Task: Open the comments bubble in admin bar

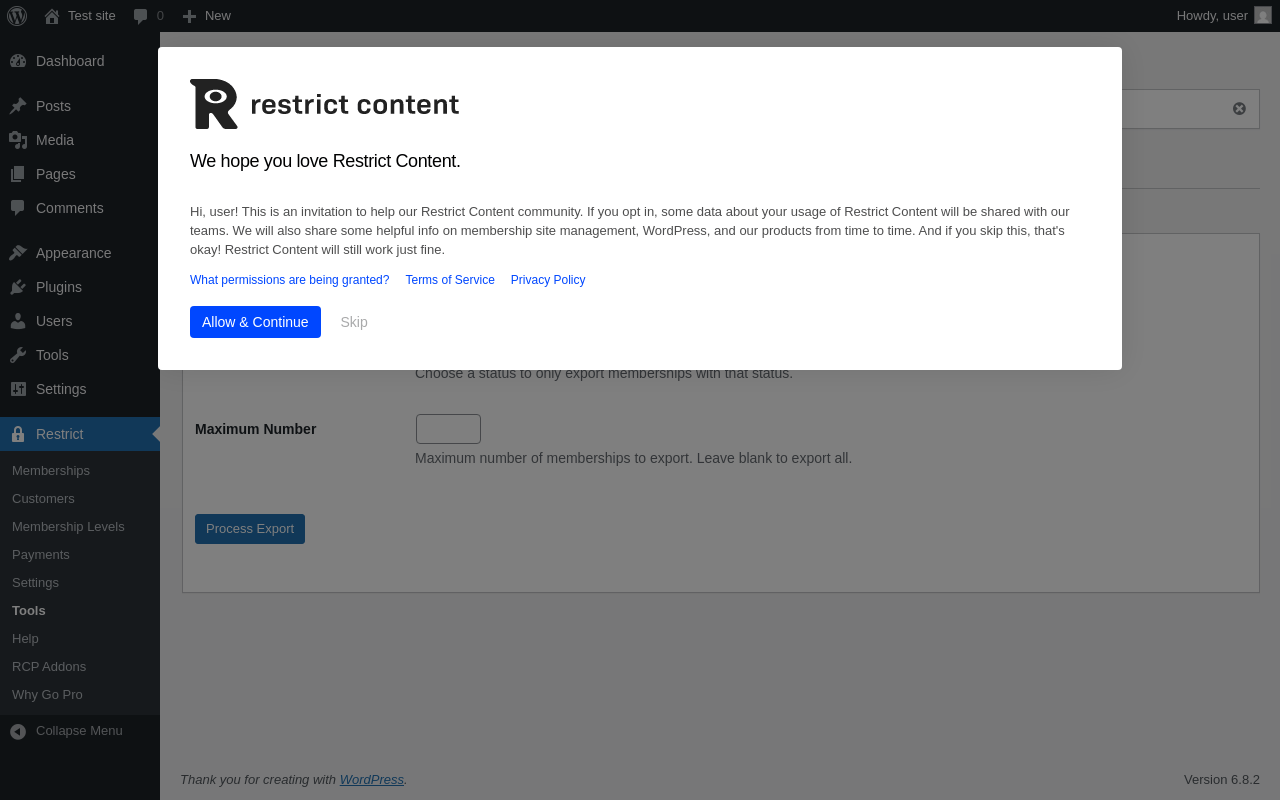Action: point(141,16)
